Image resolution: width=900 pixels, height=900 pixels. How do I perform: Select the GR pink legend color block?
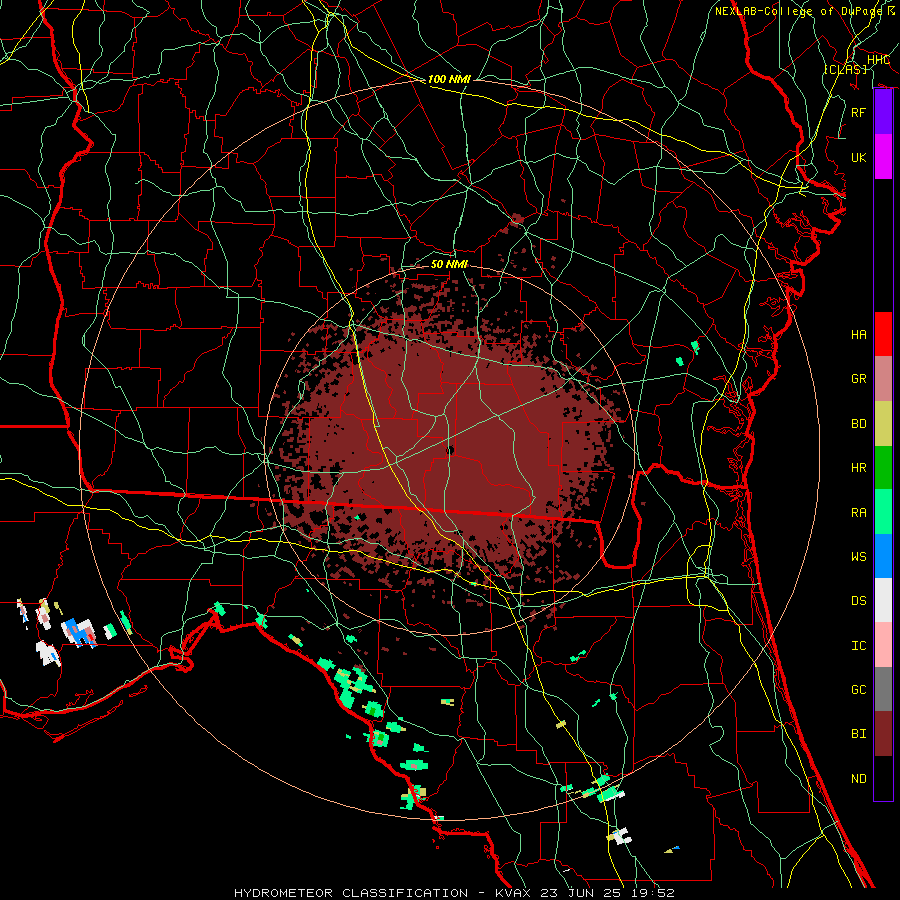pos(883,379)
